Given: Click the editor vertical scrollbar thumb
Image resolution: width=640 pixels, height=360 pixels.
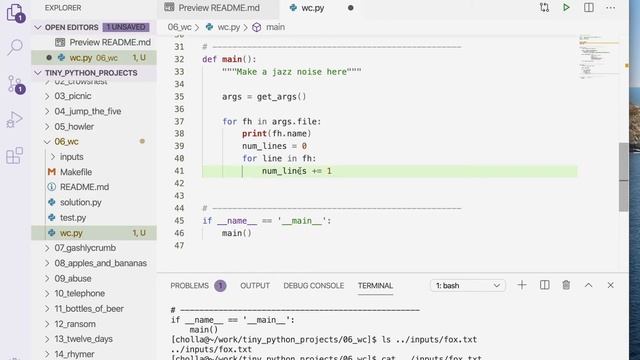Looking at the screenshot, I should click(x=623, y=177).
